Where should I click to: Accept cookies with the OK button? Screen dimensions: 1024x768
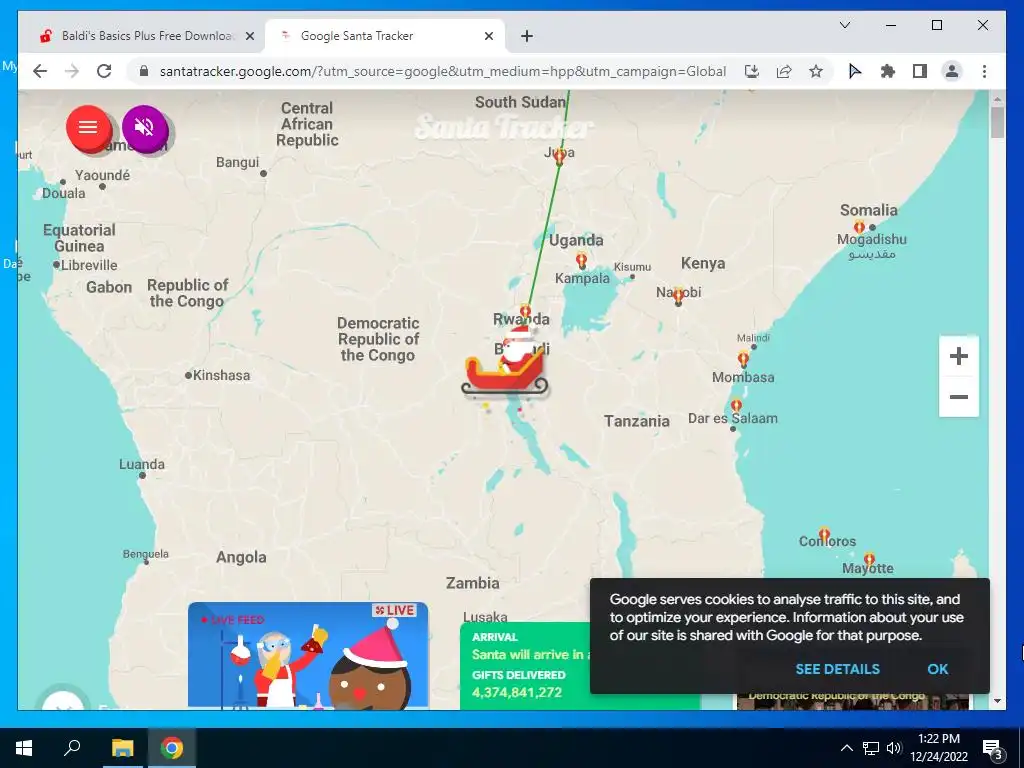pyautogui.click(x=937, y=669)
